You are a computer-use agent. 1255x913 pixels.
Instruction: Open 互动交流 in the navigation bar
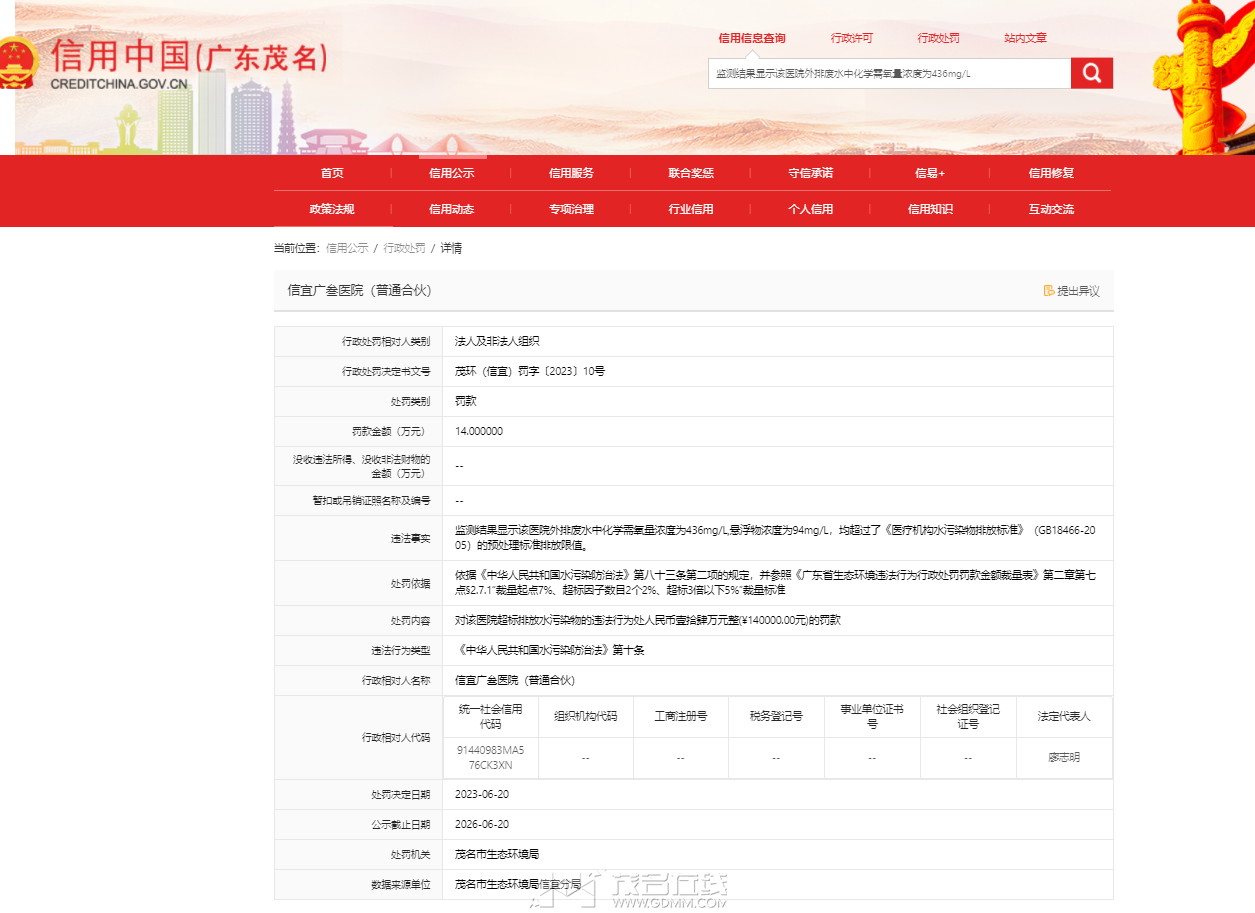(1051, 209)
